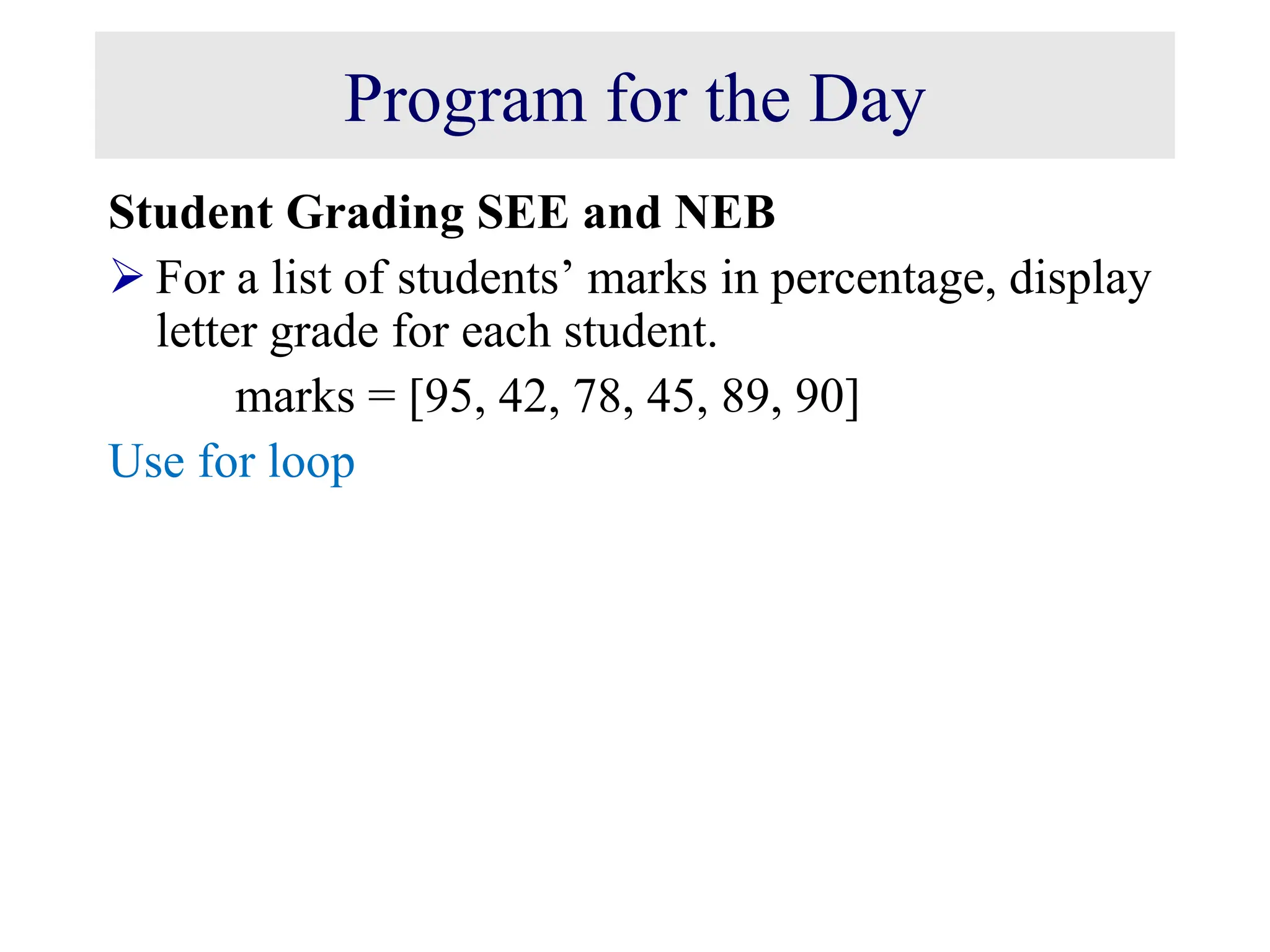Click the number 90 in marks list
Viewport: 1270px width, 952px height.
coord(820,396)
